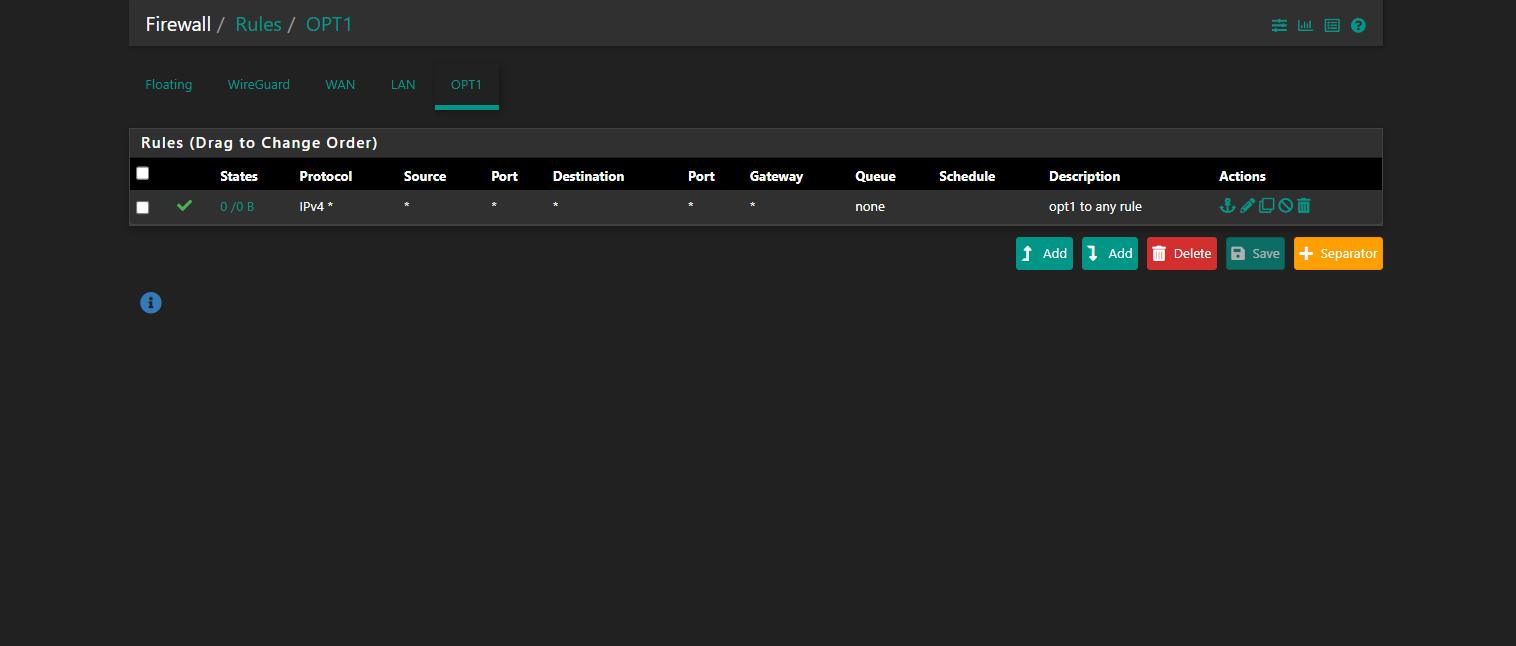Open the WAN rules tab
The width and height of the screenshot is (1516, 646).
[x=340, y=85]
